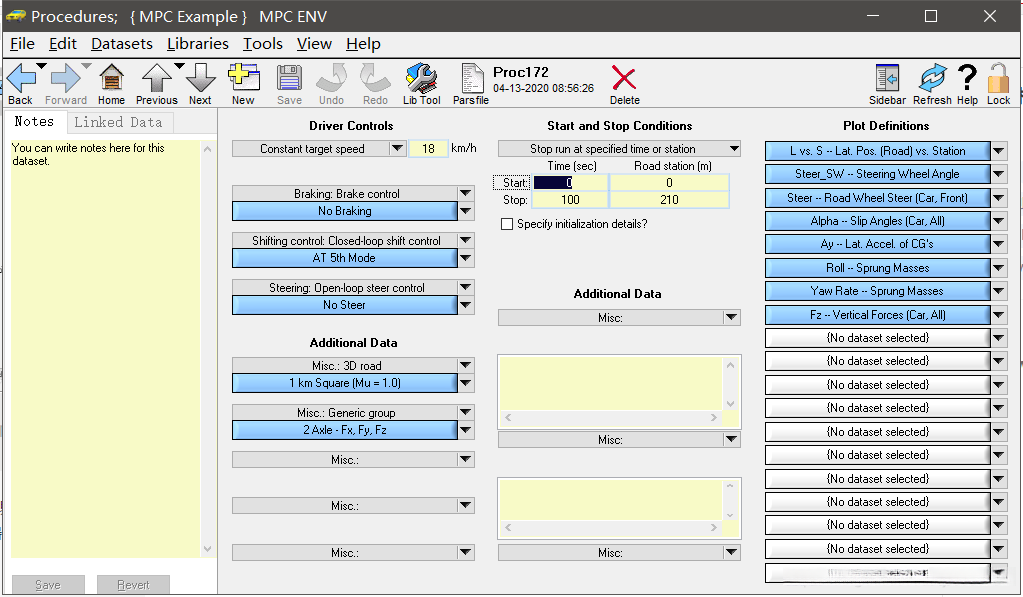Click Stop time 100 field
The height and width of the screenshot is (597, 1023).
pyautogui.click(x=570, y=200)
